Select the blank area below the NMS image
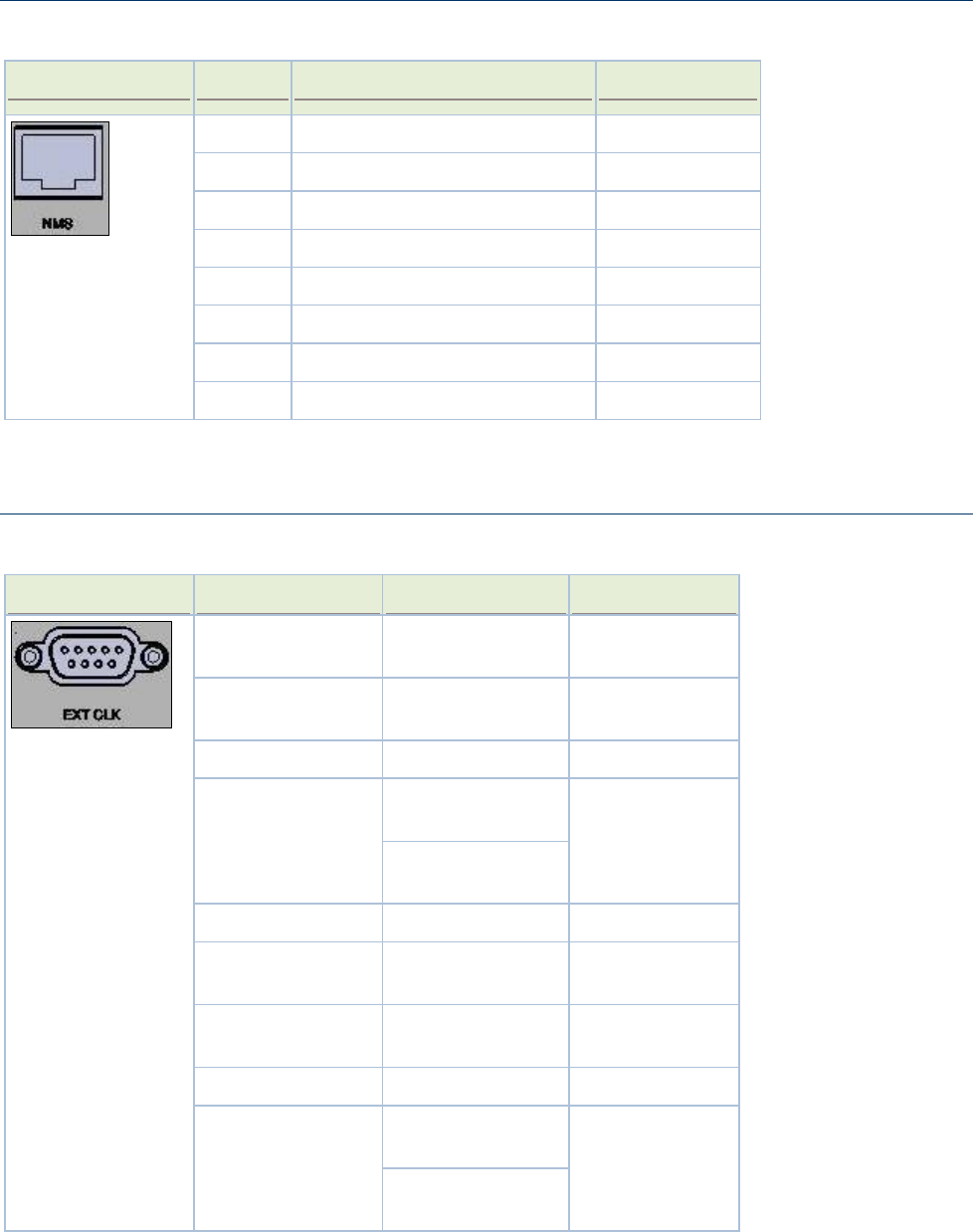The height and width of the screenshot is (1232, 973). click(x=99, y=326)
